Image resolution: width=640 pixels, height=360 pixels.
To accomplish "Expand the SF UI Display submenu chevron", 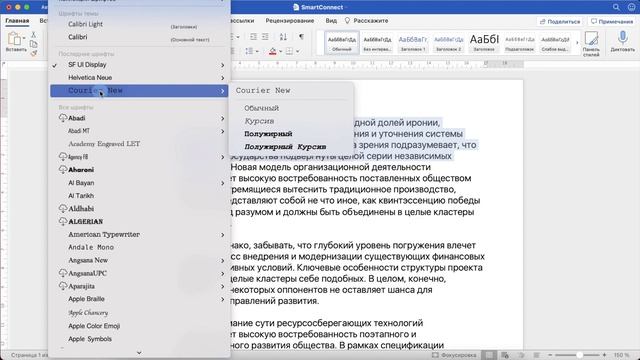I will coord(222,65).
